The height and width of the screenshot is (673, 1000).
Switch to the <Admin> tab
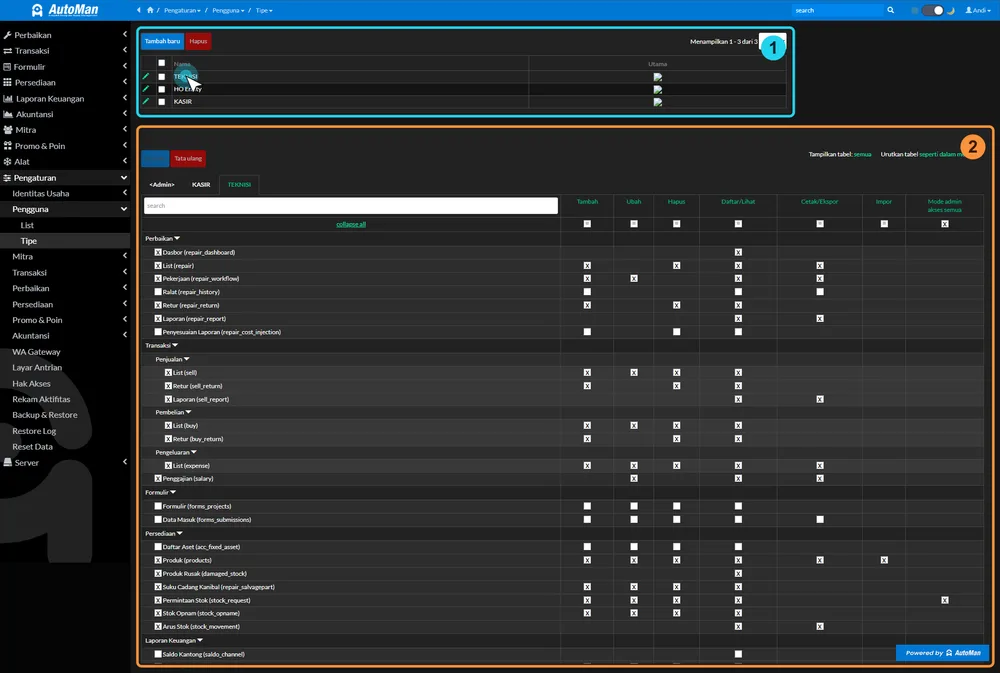[x=162, y=184]
